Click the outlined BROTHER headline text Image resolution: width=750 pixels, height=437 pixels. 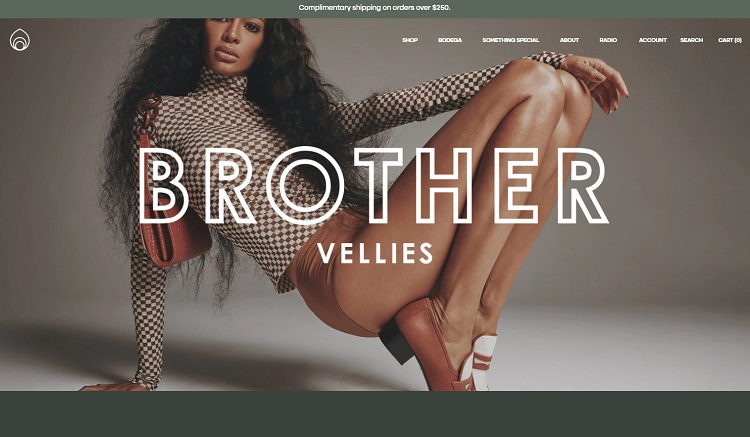tap(374, 186)
